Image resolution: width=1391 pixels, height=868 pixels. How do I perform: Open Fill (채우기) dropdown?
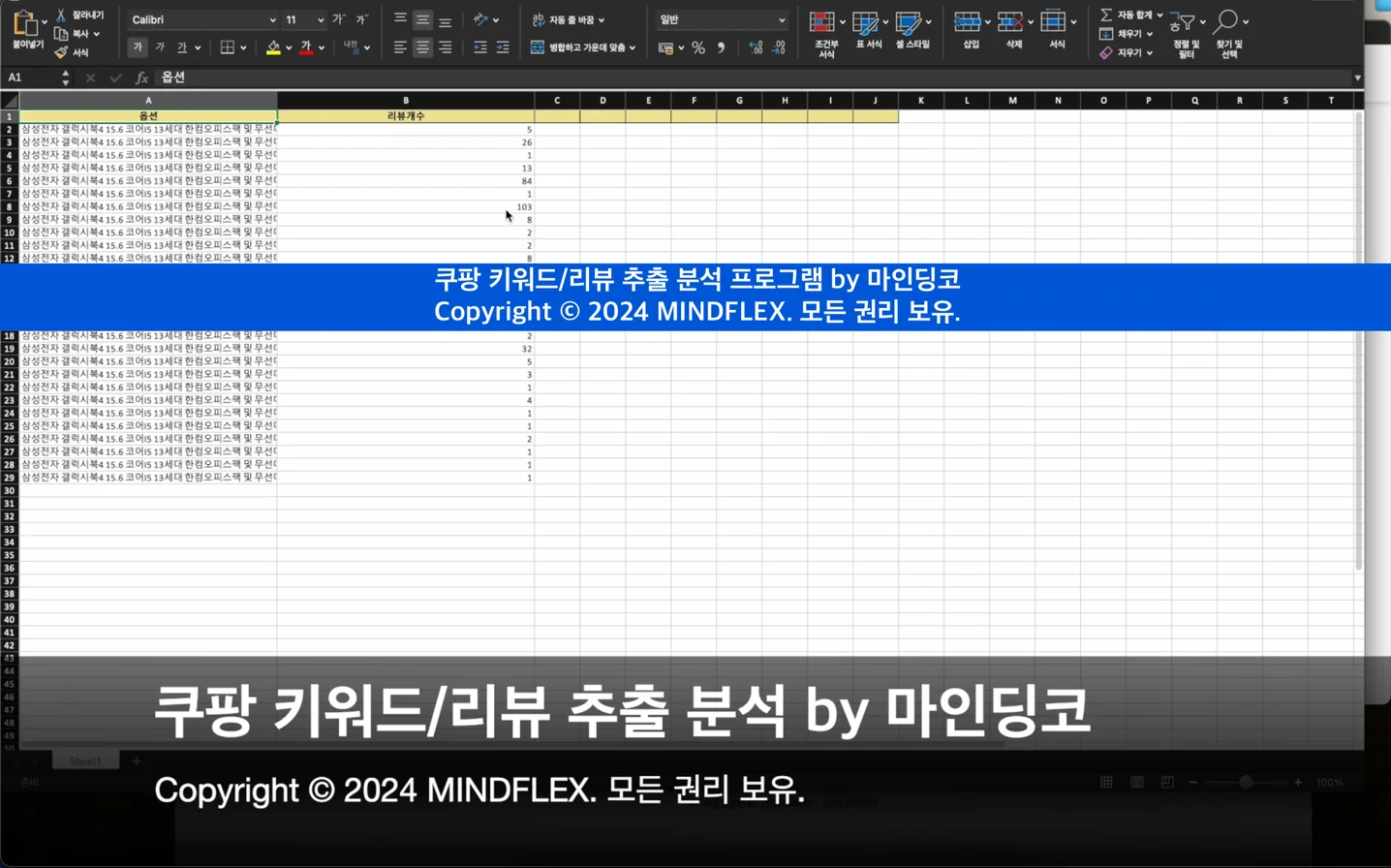[1127, 34]
